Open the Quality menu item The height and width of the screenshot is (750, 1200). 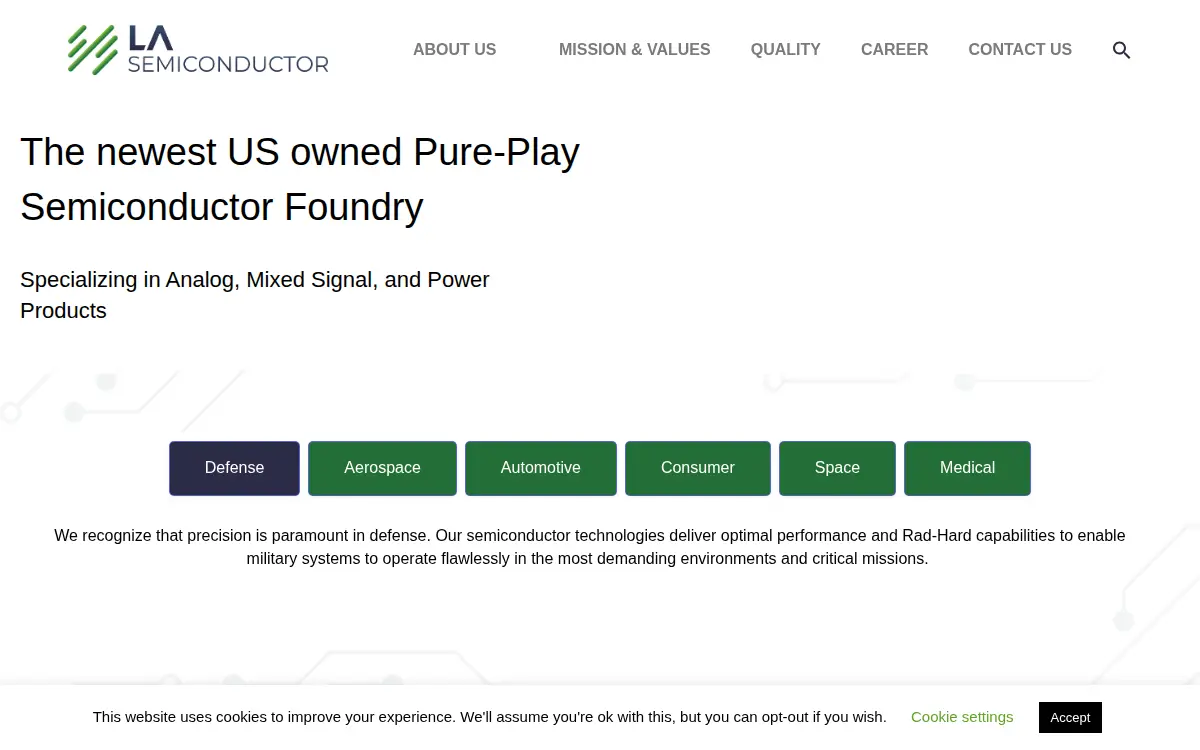785,49
